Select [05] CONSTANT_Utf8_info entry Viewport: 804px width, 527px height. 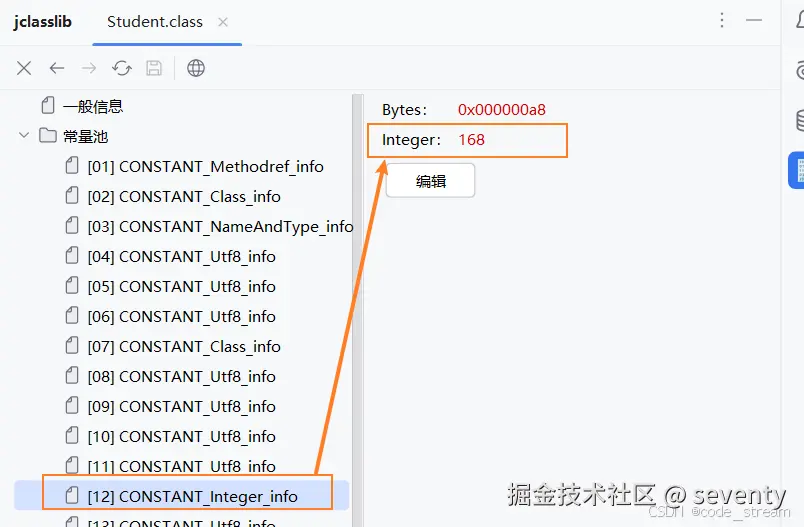tap(182, 287)
